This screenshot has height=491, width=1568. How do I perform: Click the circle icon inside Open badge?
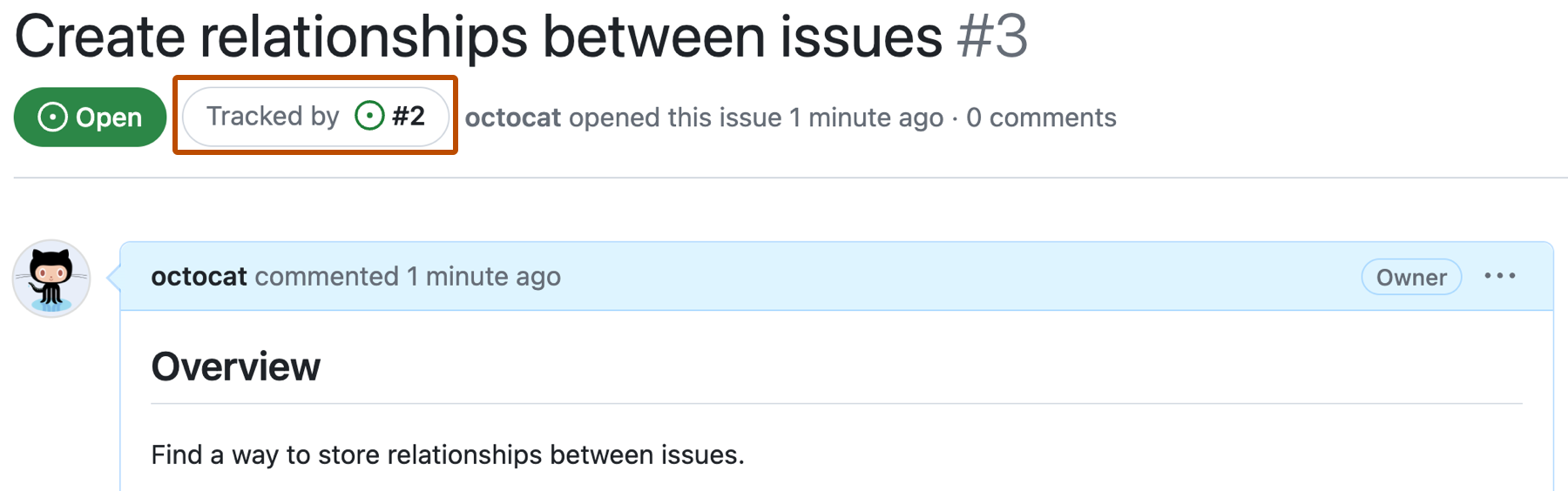coord(52,118)
